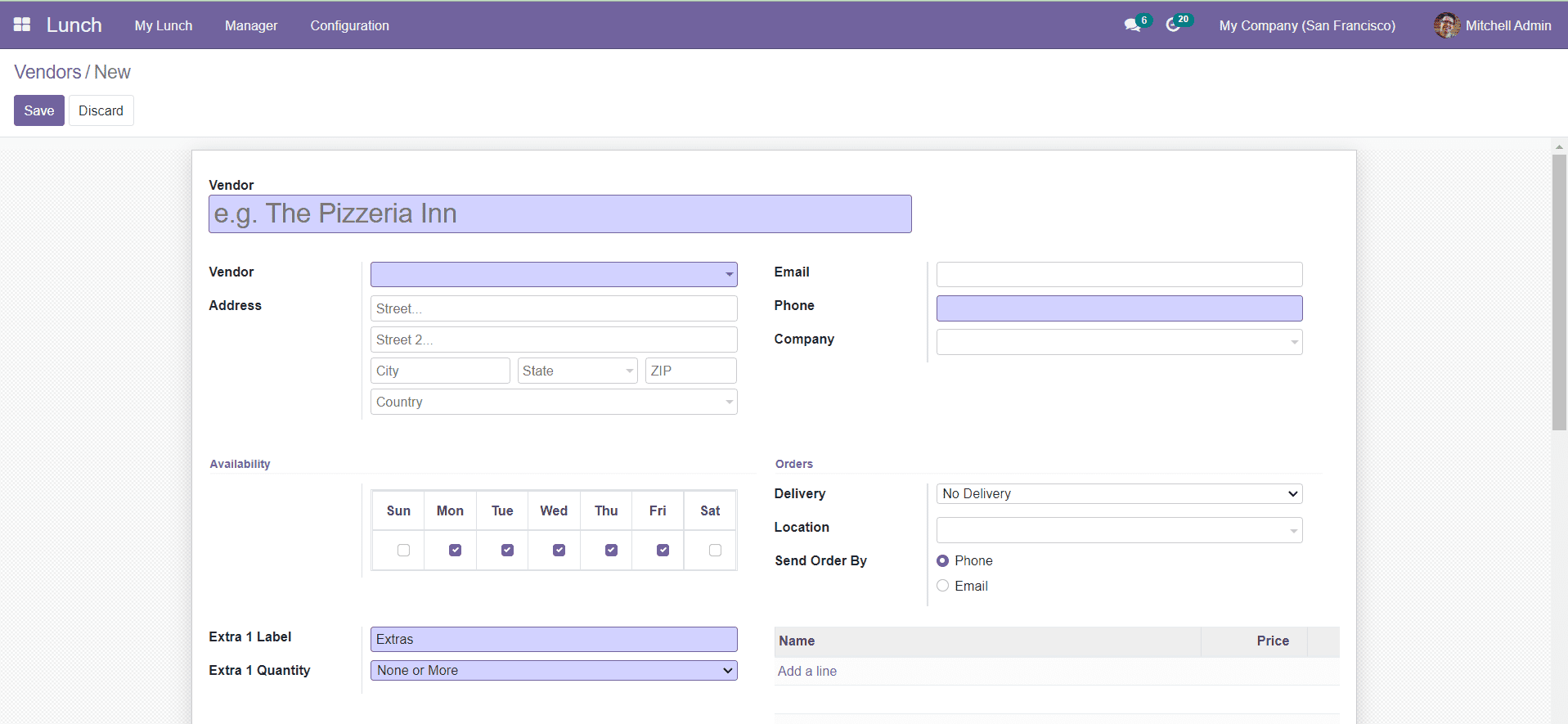Enable the Saturday availability checkbox
This screenshot has height=724, width=1568.
click(x=715, y=551)
